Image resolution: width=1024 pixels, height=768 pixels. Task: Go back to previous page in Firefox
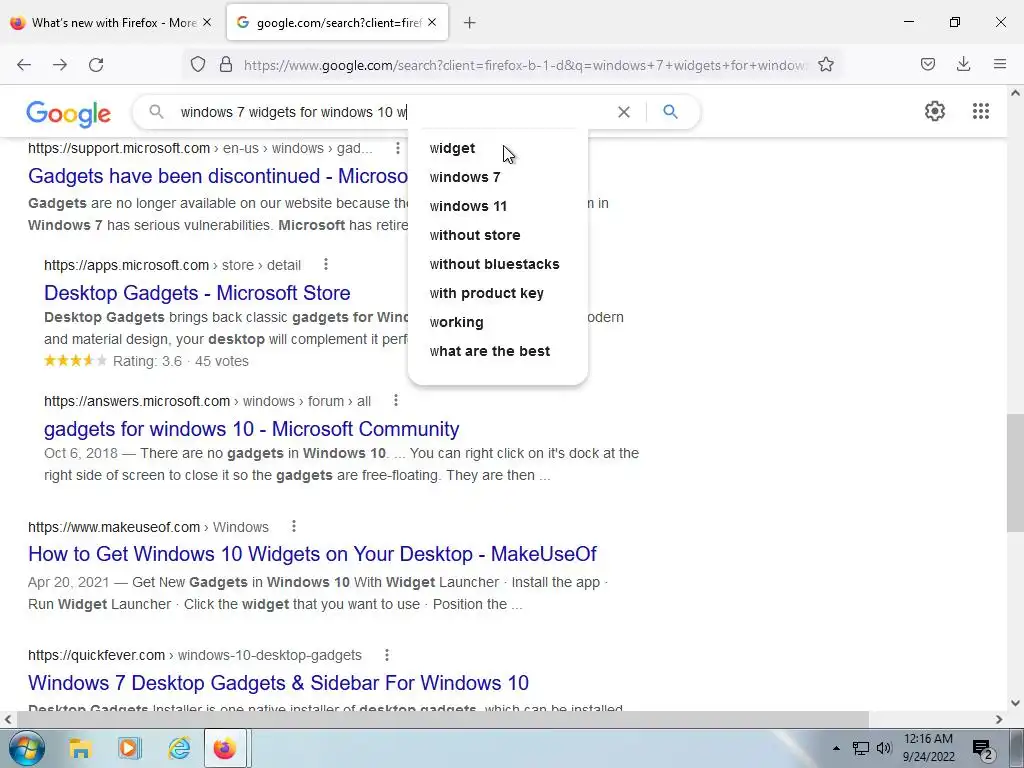24,65
